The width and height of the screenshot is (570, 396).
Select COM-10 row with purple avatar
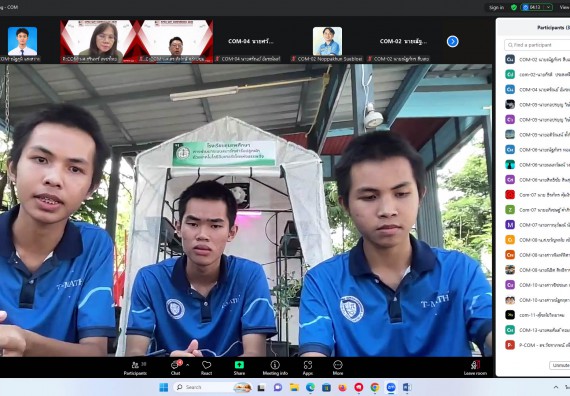point(537,285)
